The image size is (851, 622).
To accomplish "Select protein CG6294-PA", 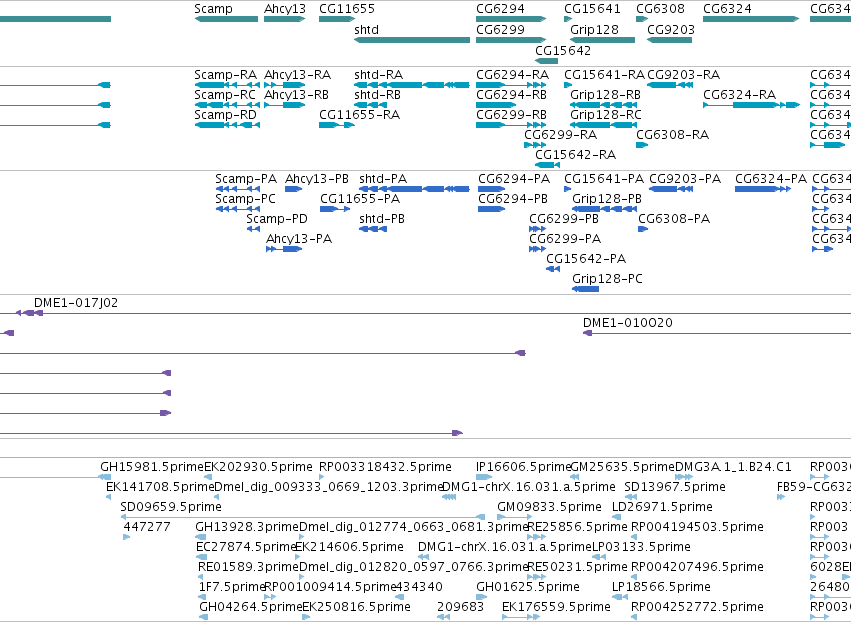I will tap(514, 179).
